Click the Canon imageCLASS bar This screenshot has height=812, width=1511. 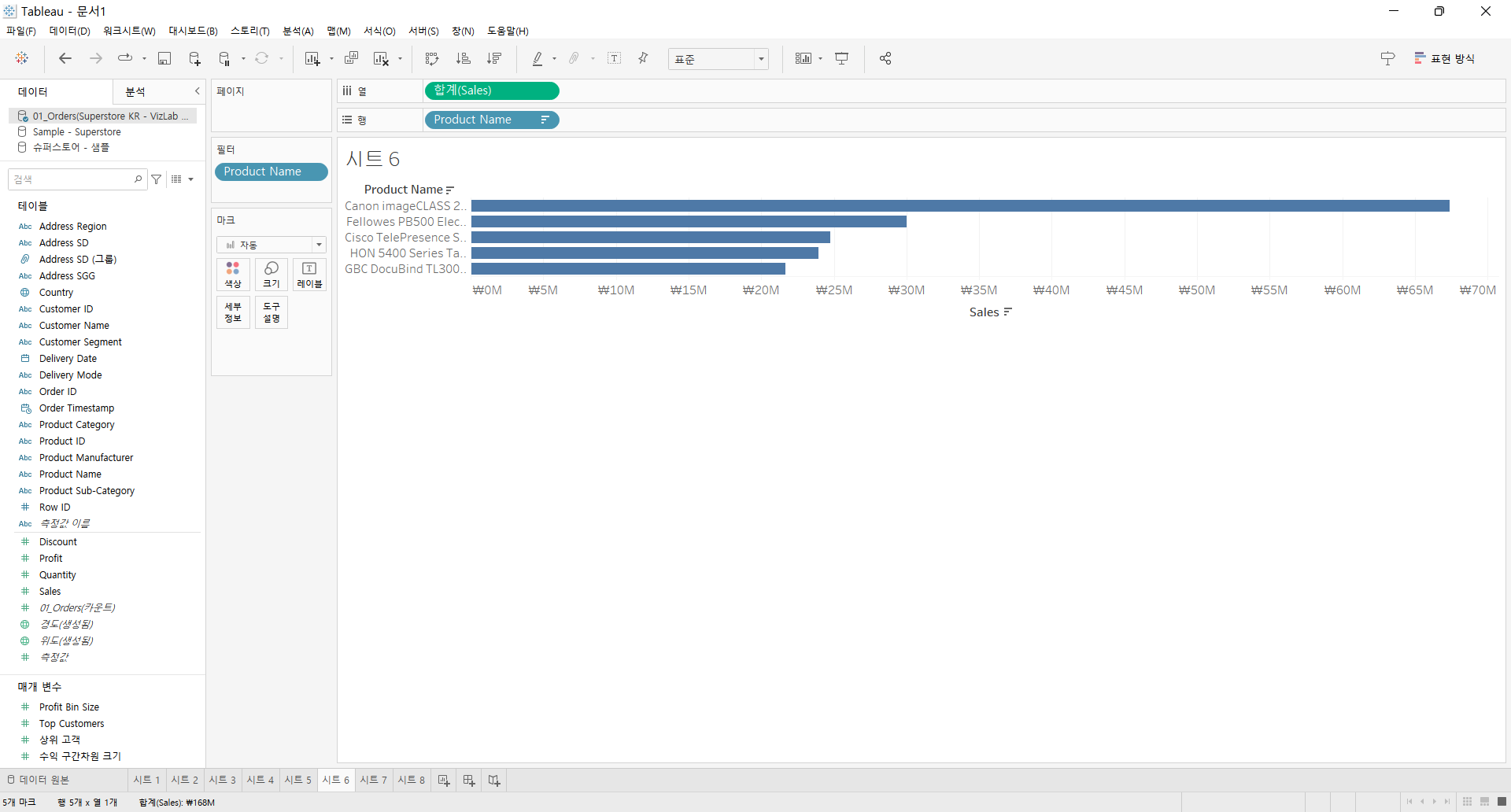(960, 206)
